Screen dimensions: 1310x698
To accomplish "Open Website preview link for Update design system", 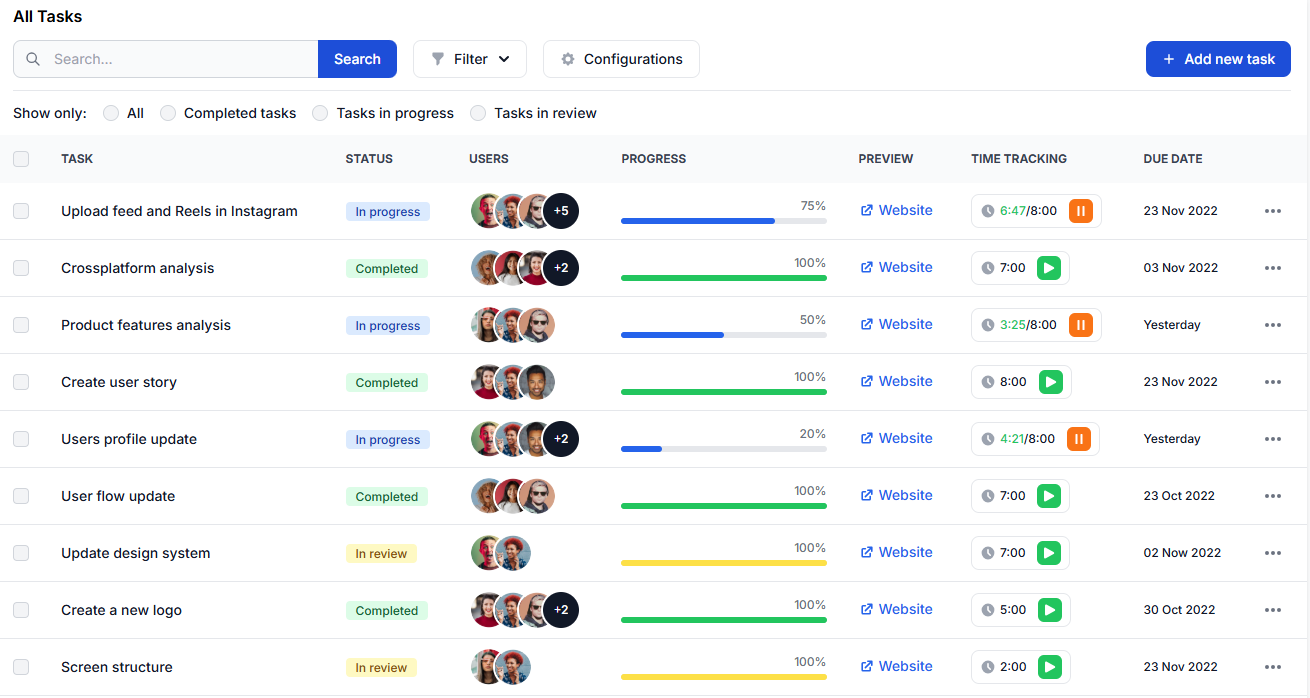I will 896,553.
